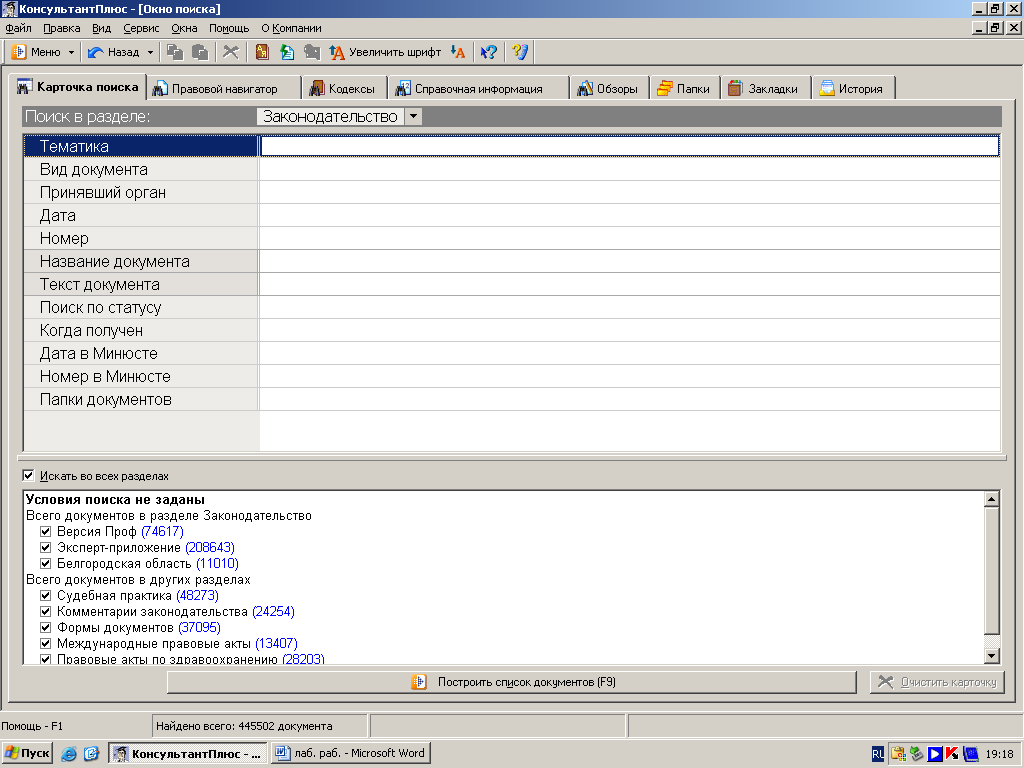This screenshot has height=768, width=1024.
Task: Switch to the Закладки tab
Action: (x=765, y=89)
